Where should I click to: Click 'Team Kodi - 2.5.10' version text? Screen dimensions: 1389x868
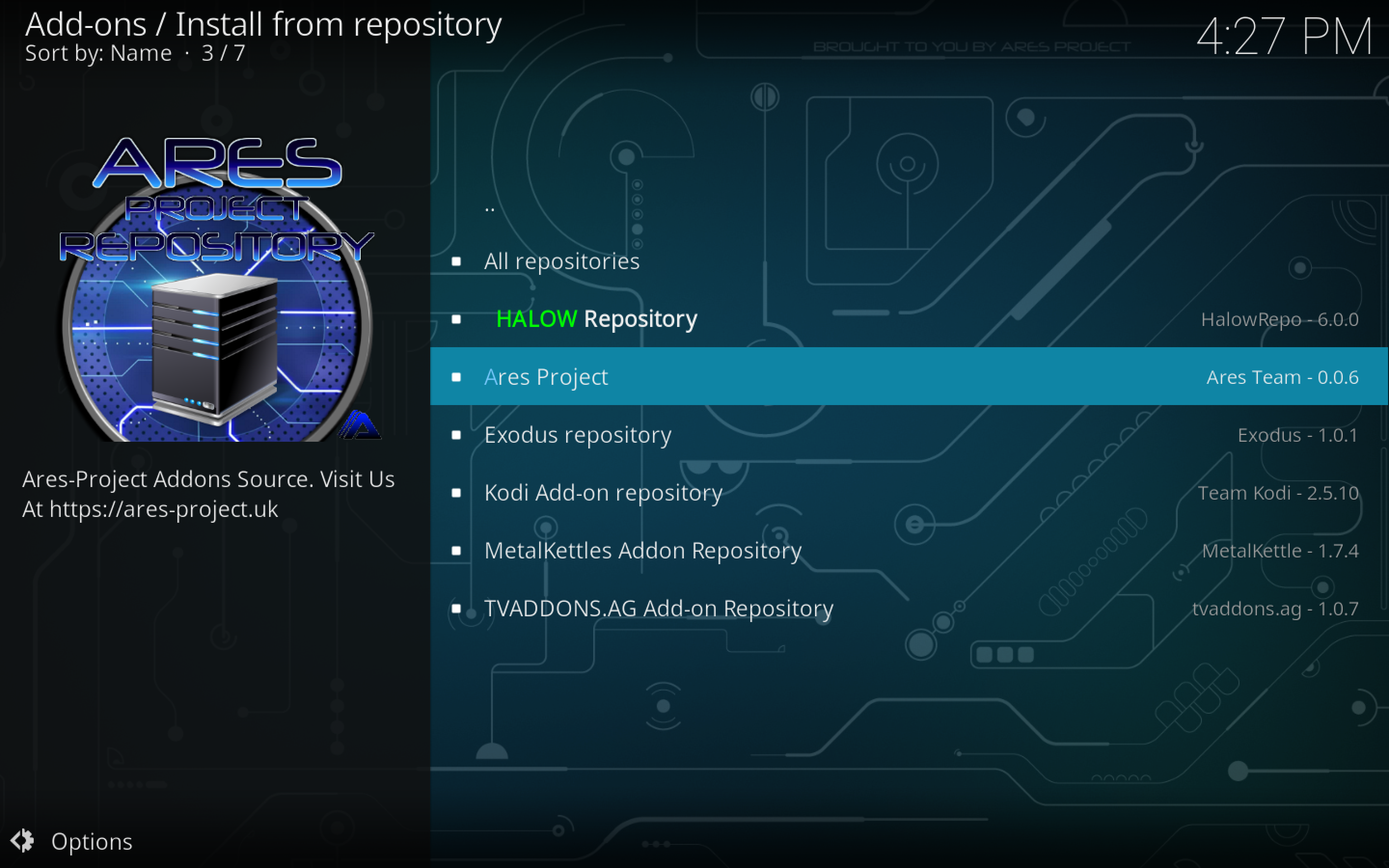click(1278, 493)
